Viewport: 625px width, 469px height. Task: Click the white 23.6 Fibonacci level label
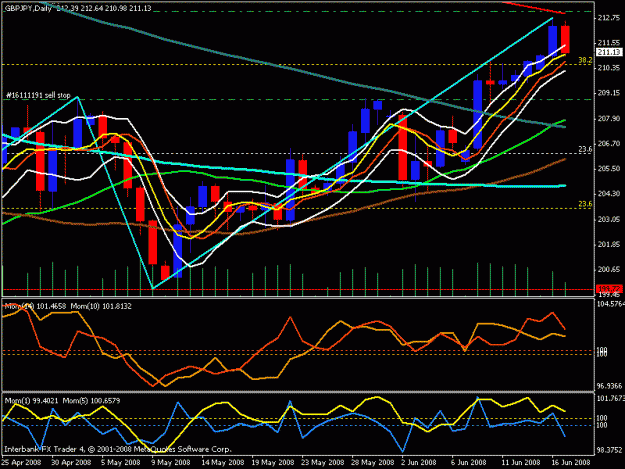click(x=585, y=149)
